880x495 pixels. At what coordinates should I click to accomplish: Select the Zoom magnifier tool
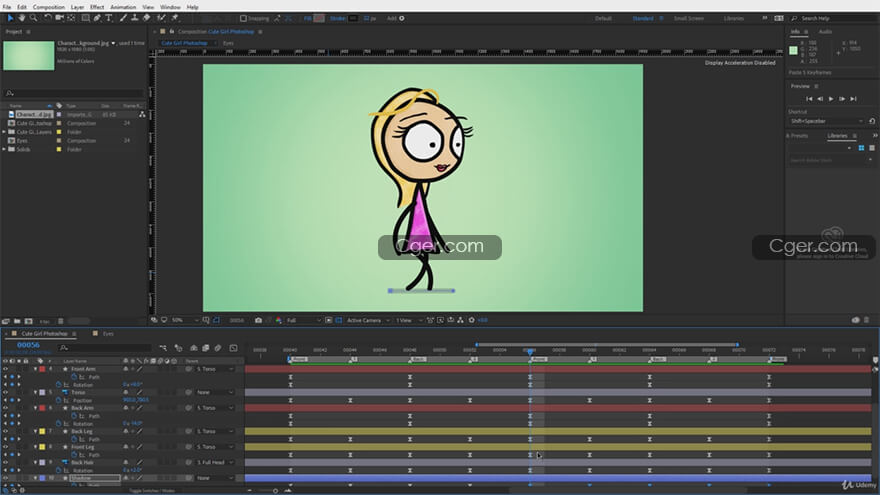coord(34,19)
